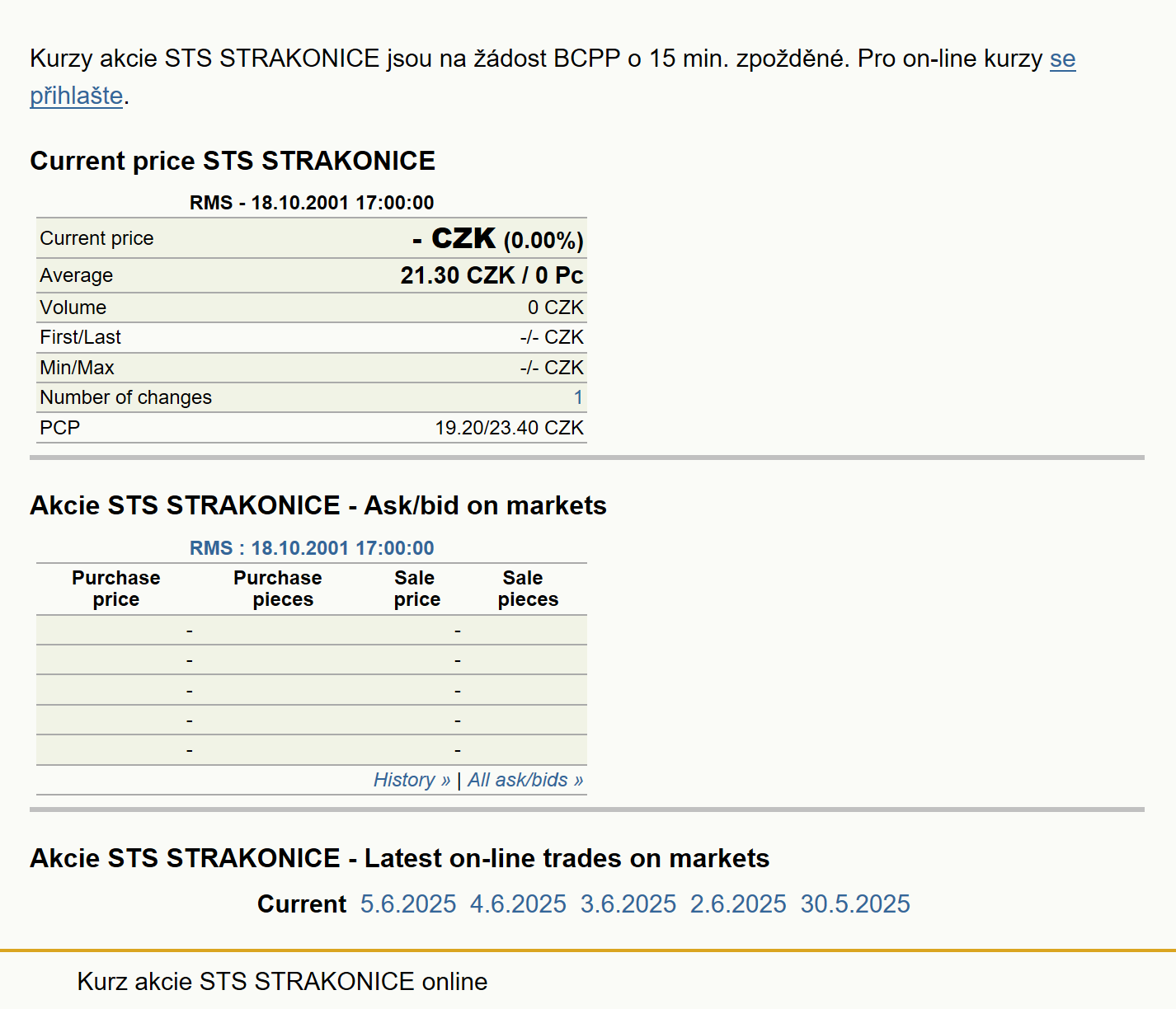Click the 'Number of changes' label

pyautogui.click(x=125, y=397)
